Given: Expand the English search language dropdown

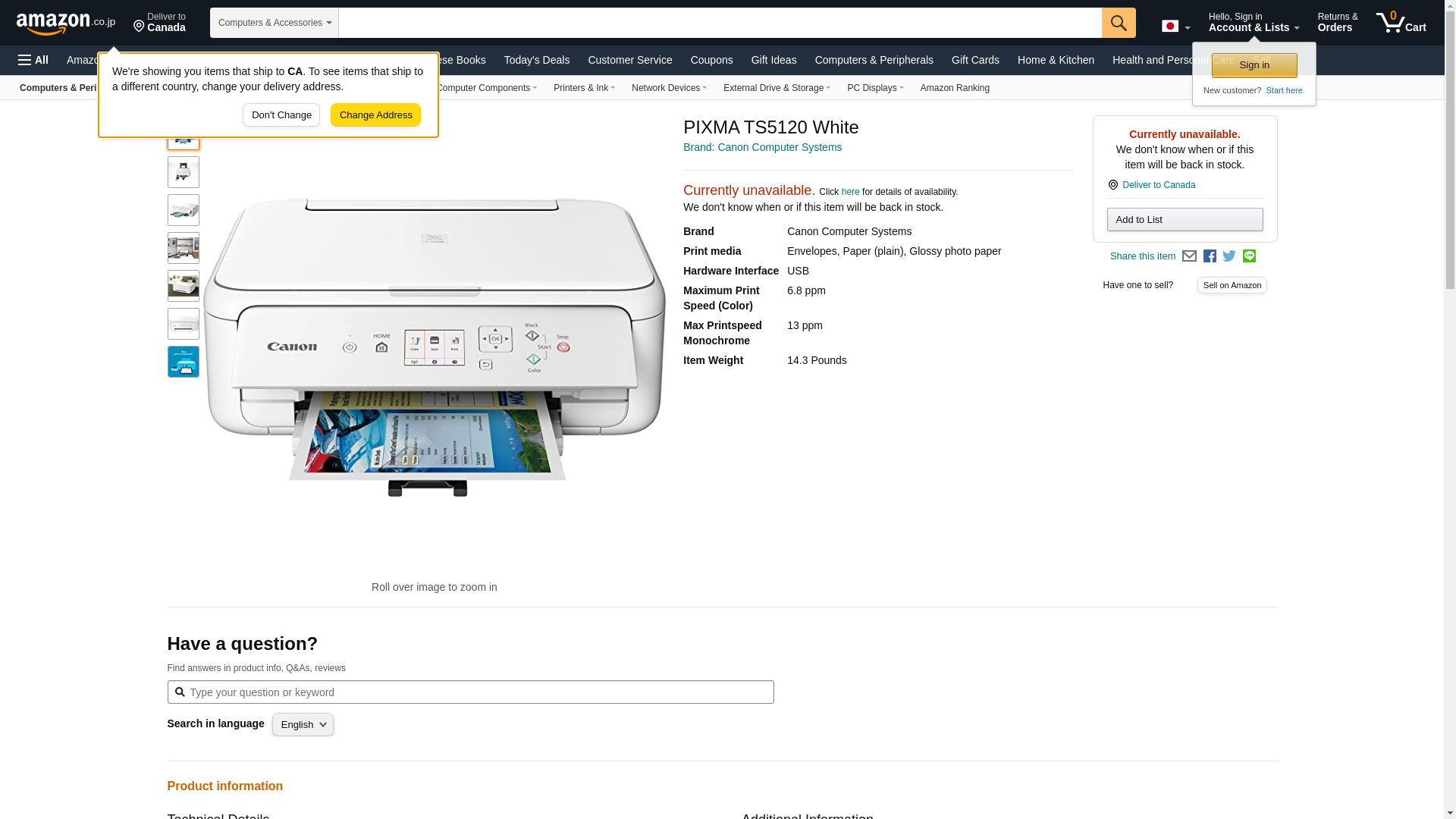Looking at the screenshot, I should coord(303,724).
